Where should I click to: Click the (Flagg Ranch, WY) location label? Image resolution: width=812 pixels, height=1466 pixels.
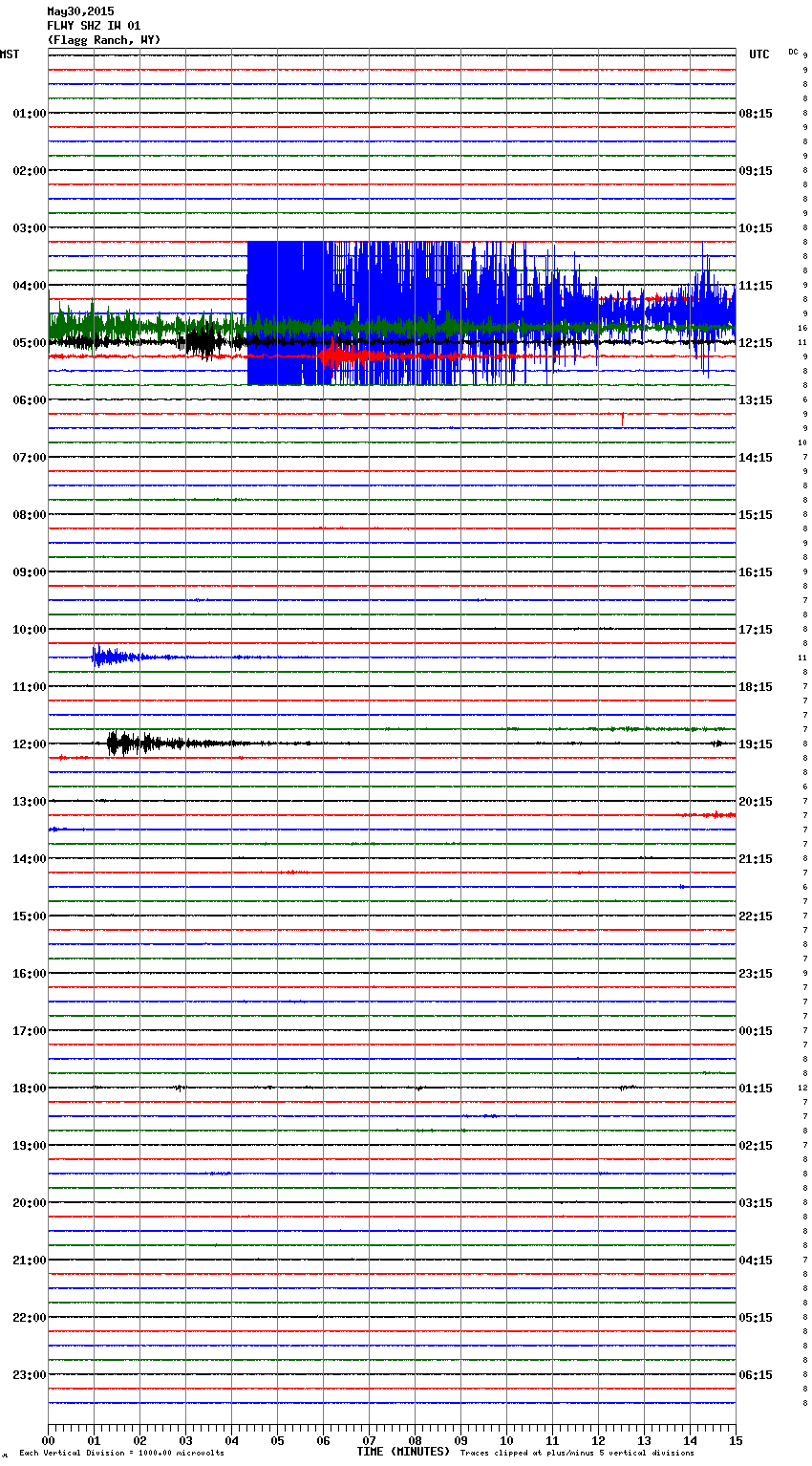104,40
